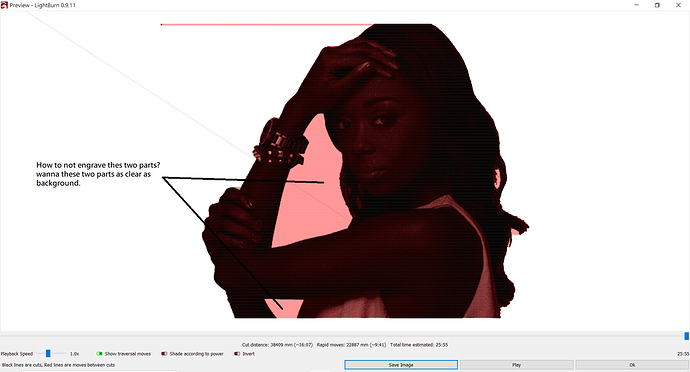This screenshot has height=372, width=690.
Task: Turn on the Invert switch
Action: point(237,354)
